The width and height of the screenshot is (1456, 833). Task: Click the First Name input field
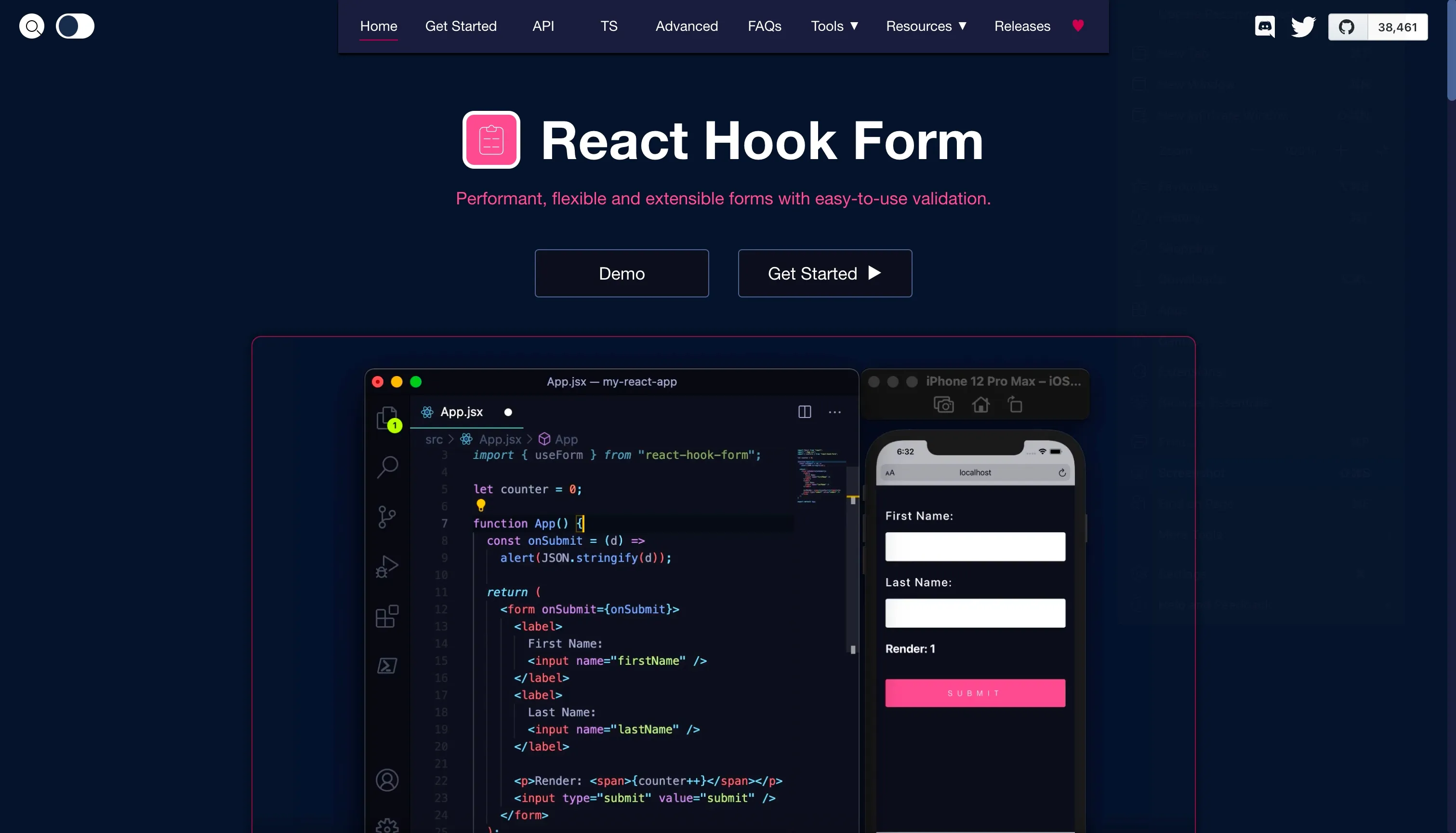975,546
